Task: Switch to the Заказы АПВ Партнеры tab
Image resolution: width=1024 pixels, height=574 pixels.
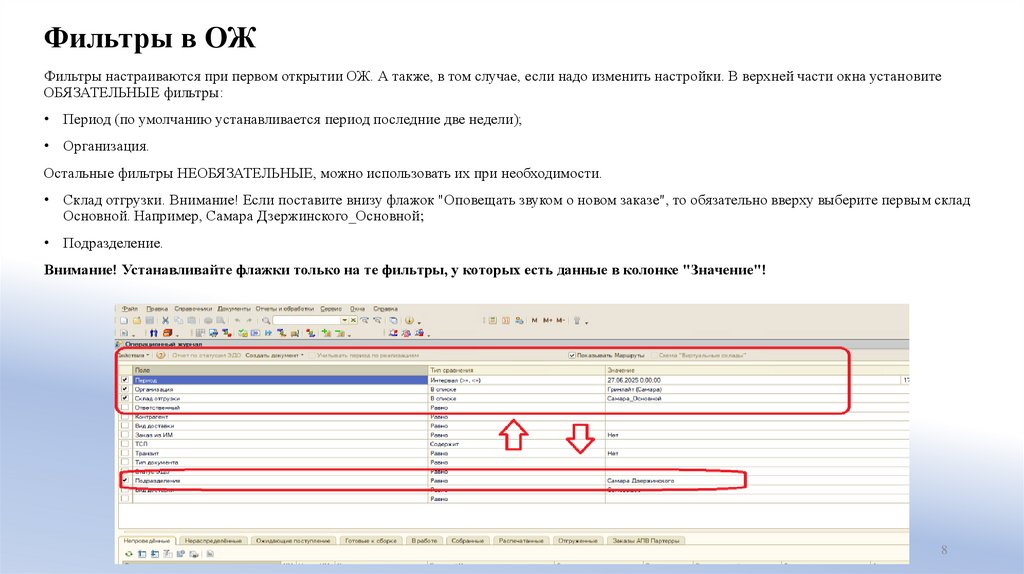Action: point(646,541)
